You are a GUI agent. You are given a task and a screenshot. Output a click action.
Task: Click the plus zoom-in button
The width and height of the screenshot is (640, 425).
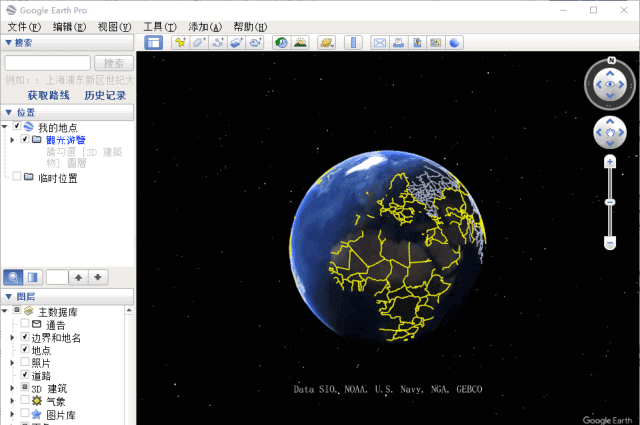point(610,162)
